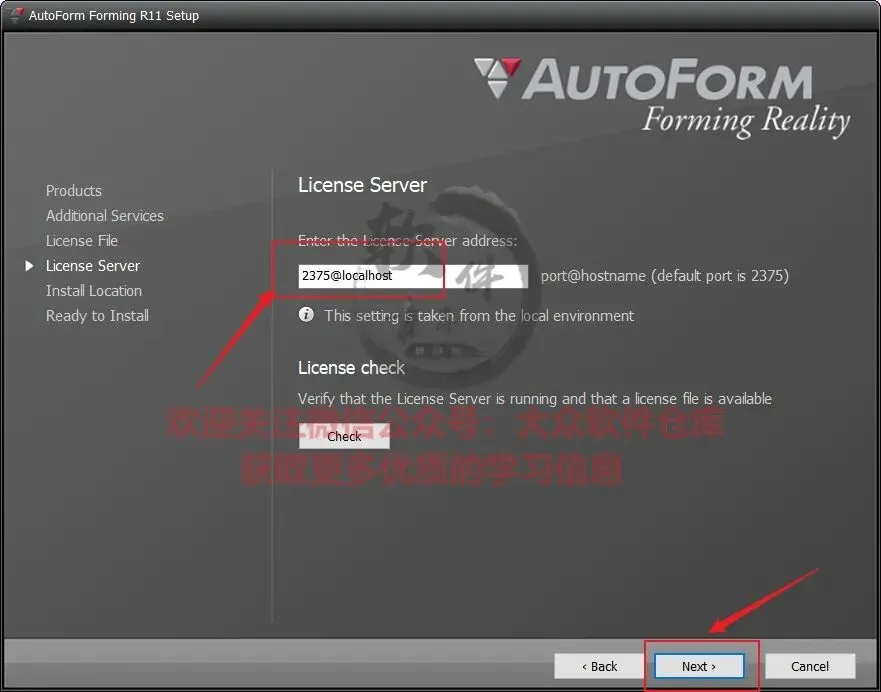Select the Install Location step
This screenshot has width=881, height=692.
94,291
